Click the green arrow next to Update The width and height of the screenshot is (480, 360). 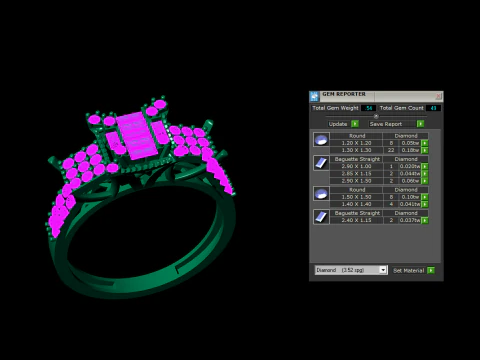tap(355, 124)
